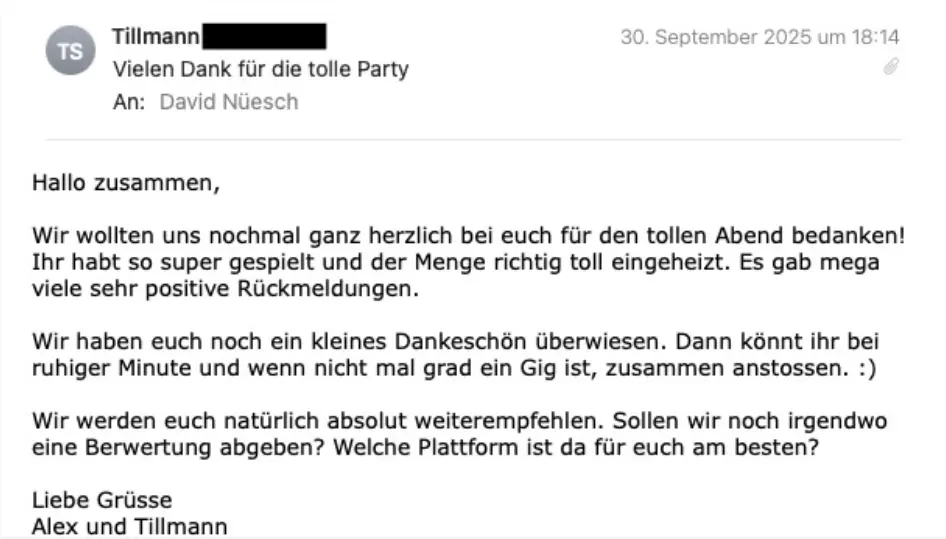
Task: Click the greeting Hallo zusammen
Action: click(x=125, y=183)
